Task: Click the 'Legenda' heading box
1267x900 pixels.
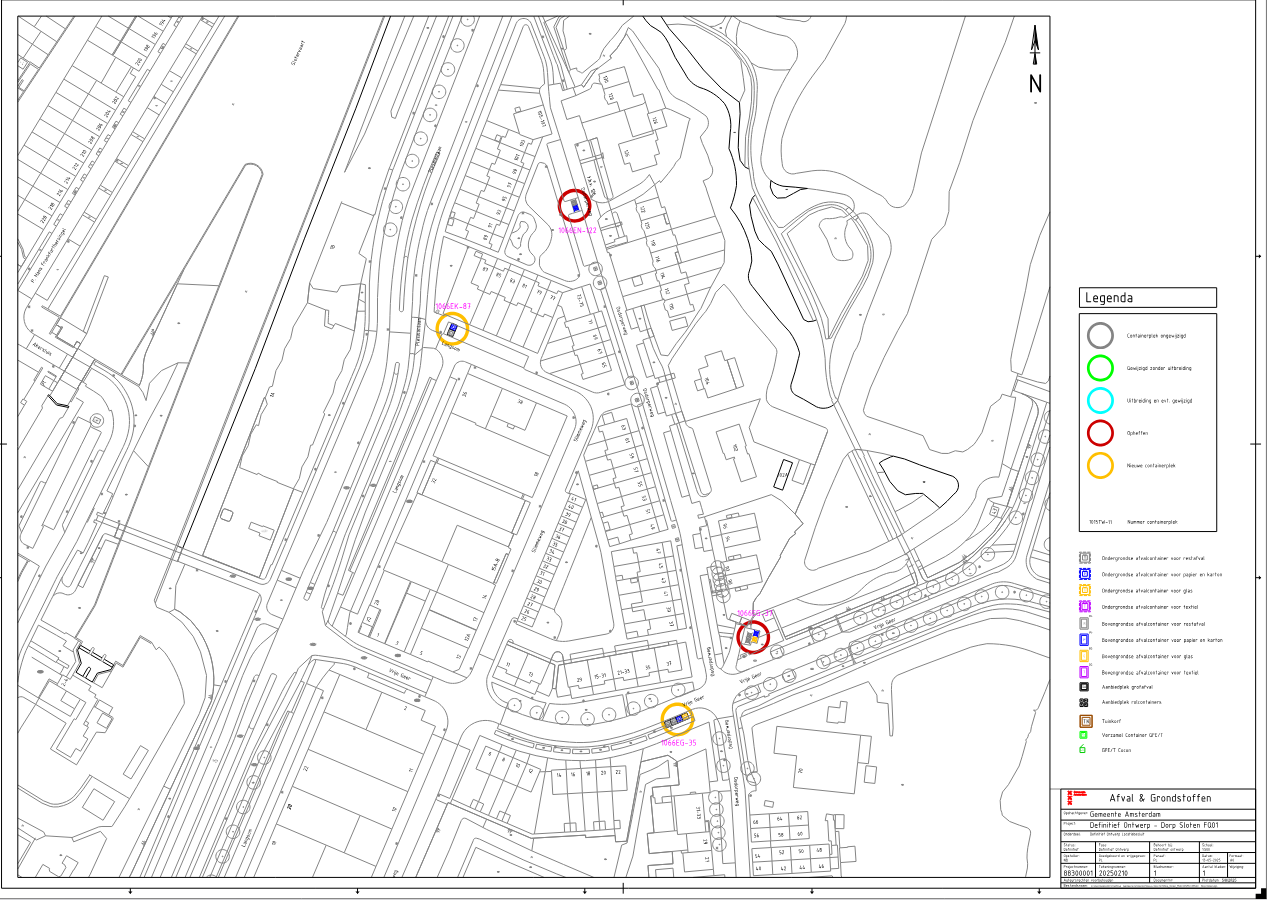Action: 1148,297
